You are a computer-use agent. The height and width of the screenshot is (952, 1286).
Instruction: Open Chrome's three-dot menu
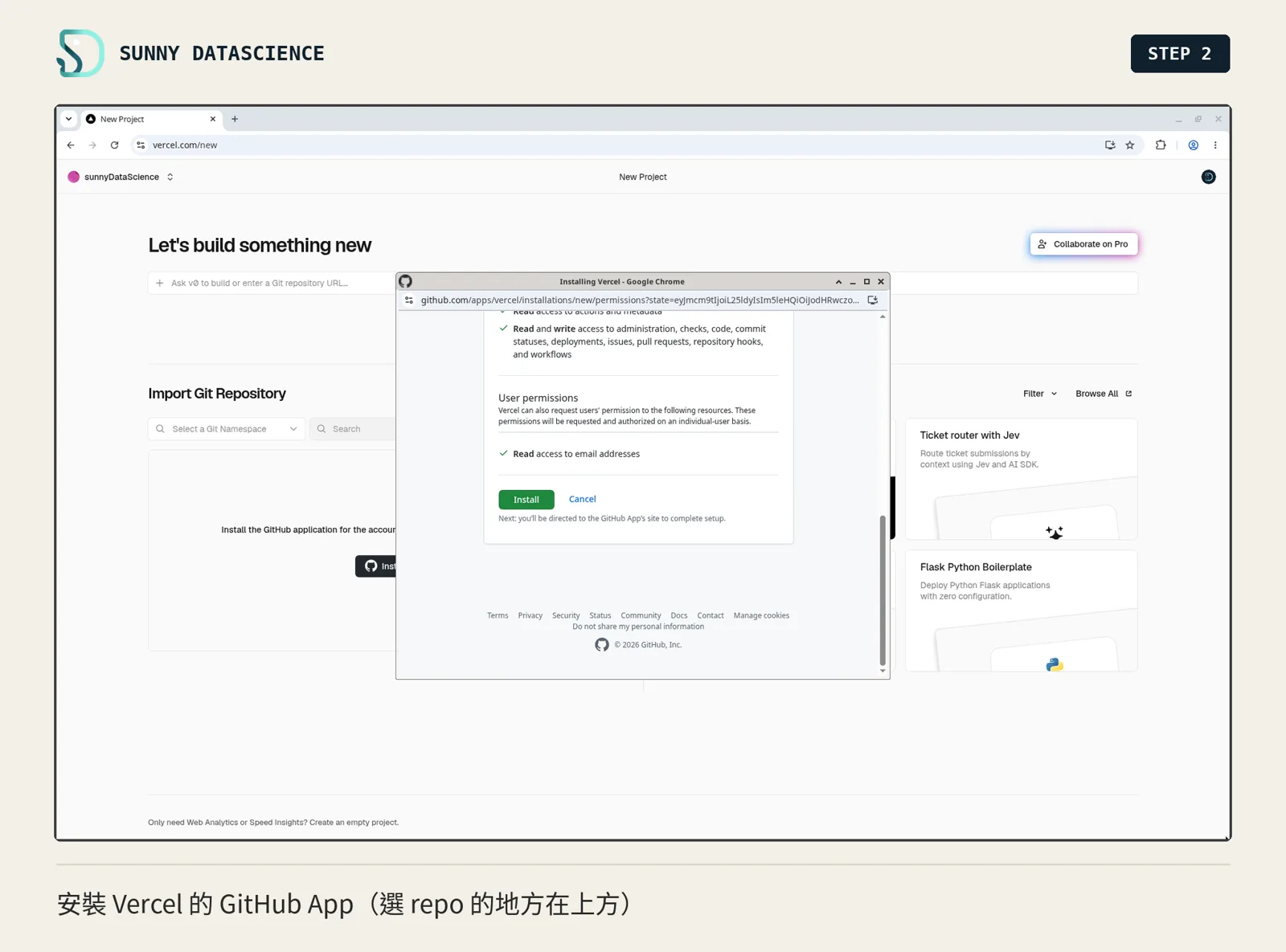(x=1215, y=145)
